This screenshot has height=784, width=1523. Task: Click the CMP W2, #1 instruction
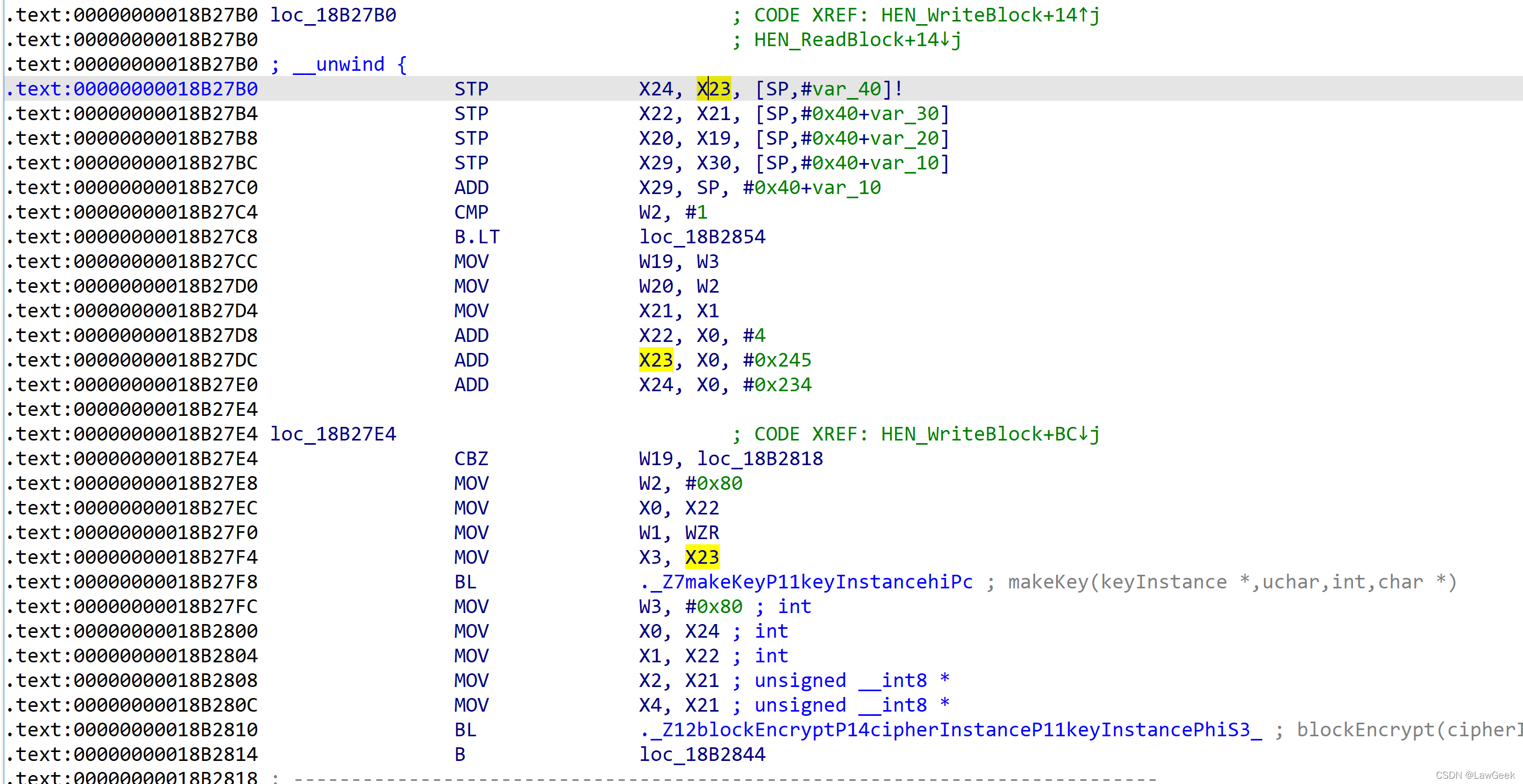tap(471, 212)
